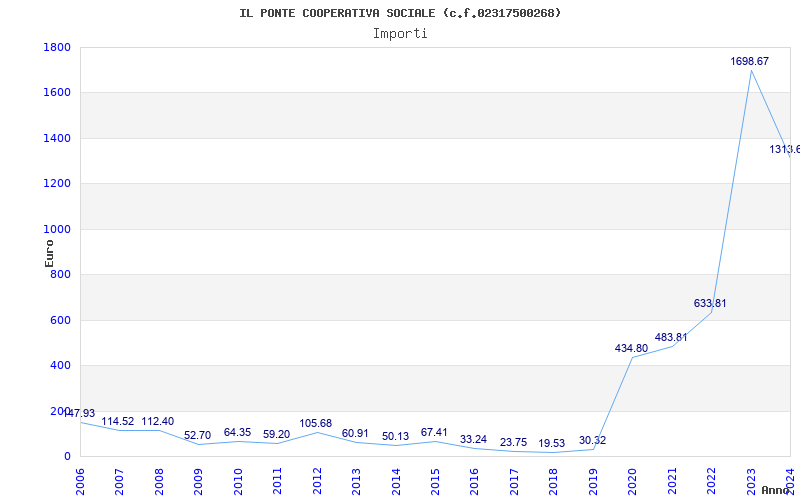Click the 114.52 data label
The height and width of the screenshot is (500, 800).
pyautogui.click(x=118, y=421)
